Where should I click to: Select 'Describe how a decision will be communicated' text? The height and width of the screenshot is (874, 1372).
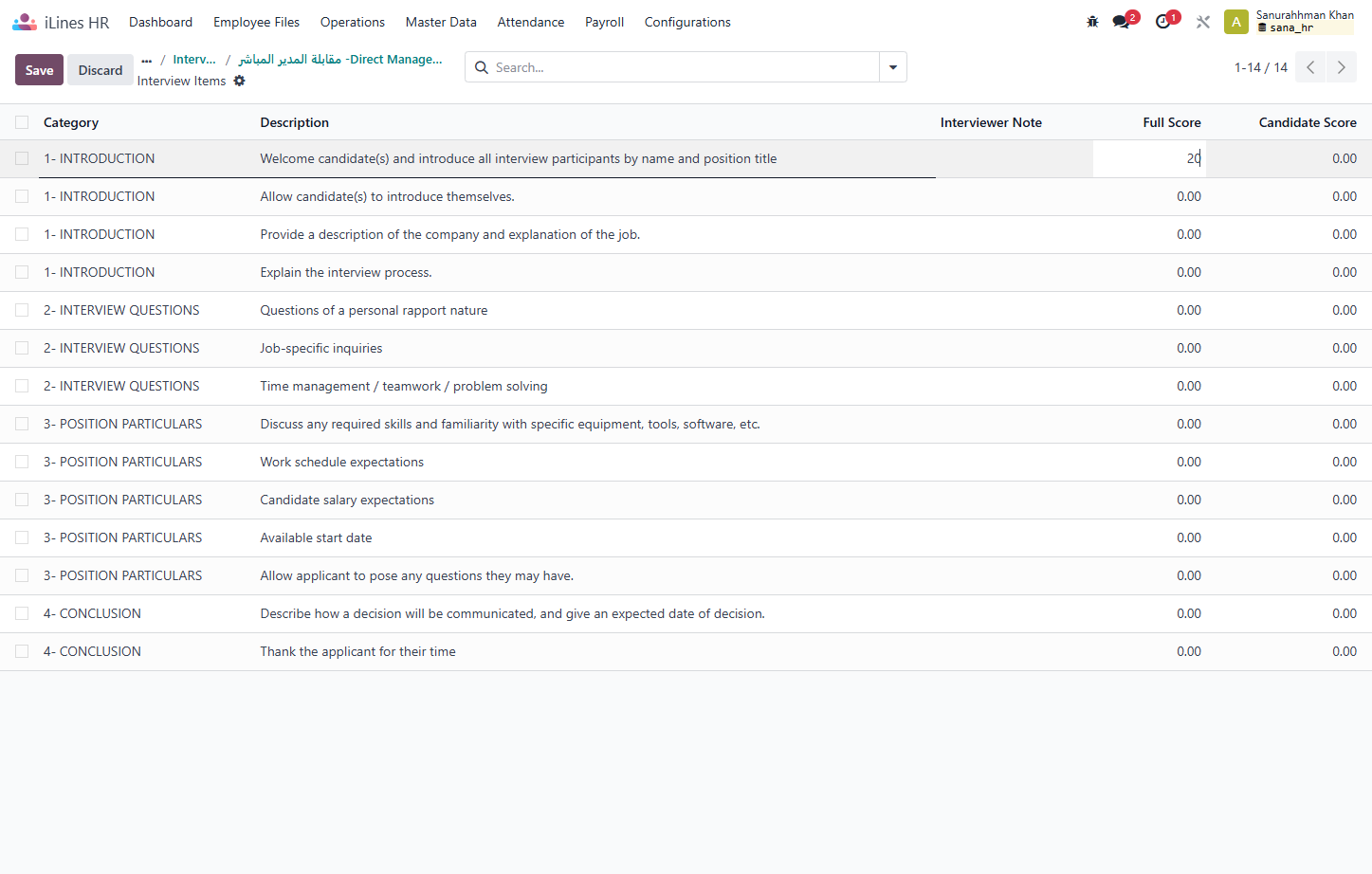[512, 613]
